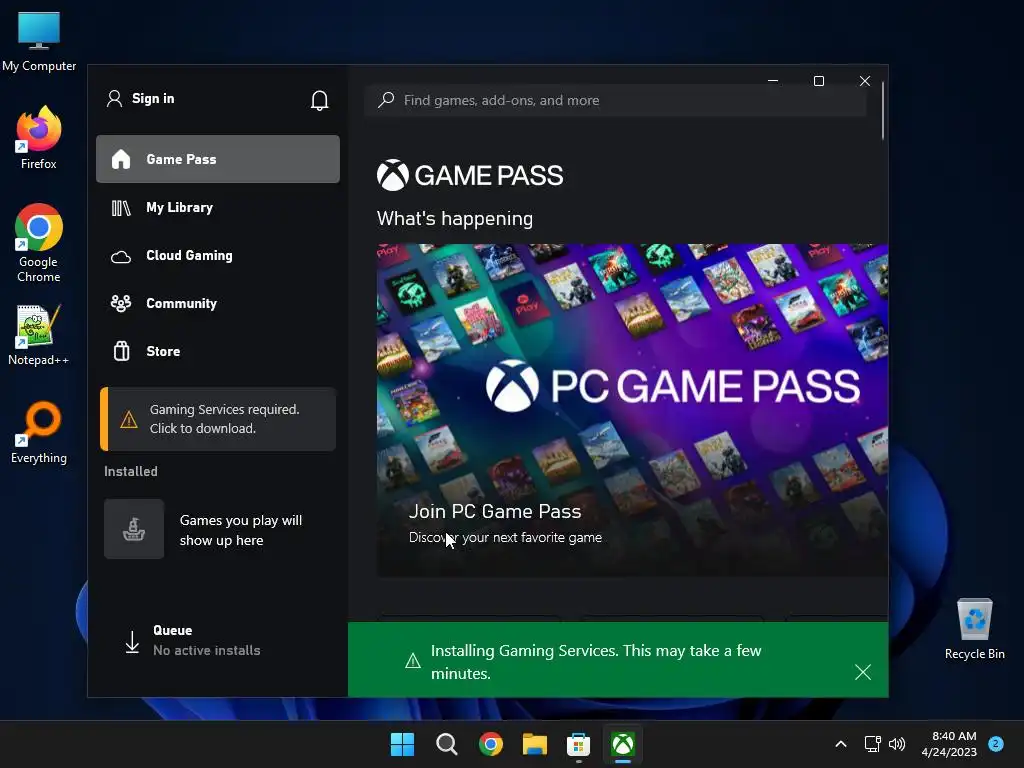Click Gaming Services required download notice

pyautogui.click(x=218, y=419)
